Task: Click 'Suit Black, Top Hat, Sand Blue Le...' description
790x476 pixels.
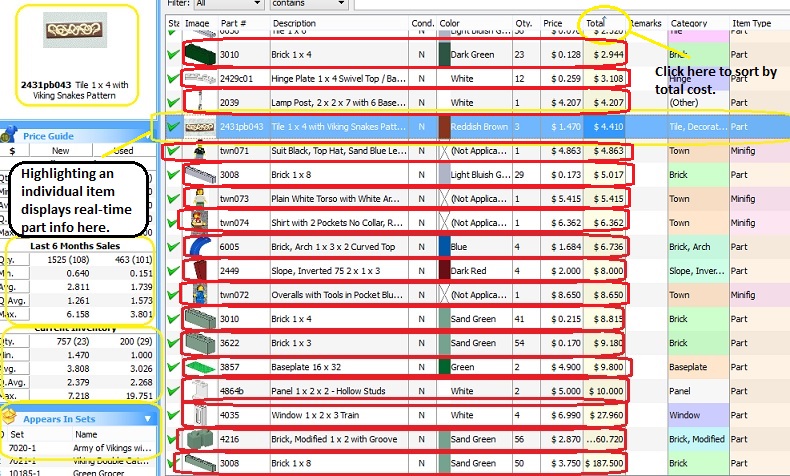Action: click(x=339, y=151)
